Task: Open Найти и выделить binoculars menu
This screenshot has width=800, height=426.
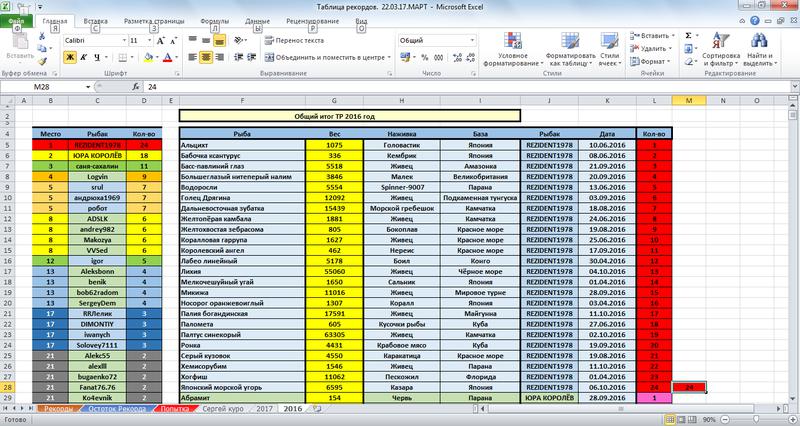Action: coord(760,49)
